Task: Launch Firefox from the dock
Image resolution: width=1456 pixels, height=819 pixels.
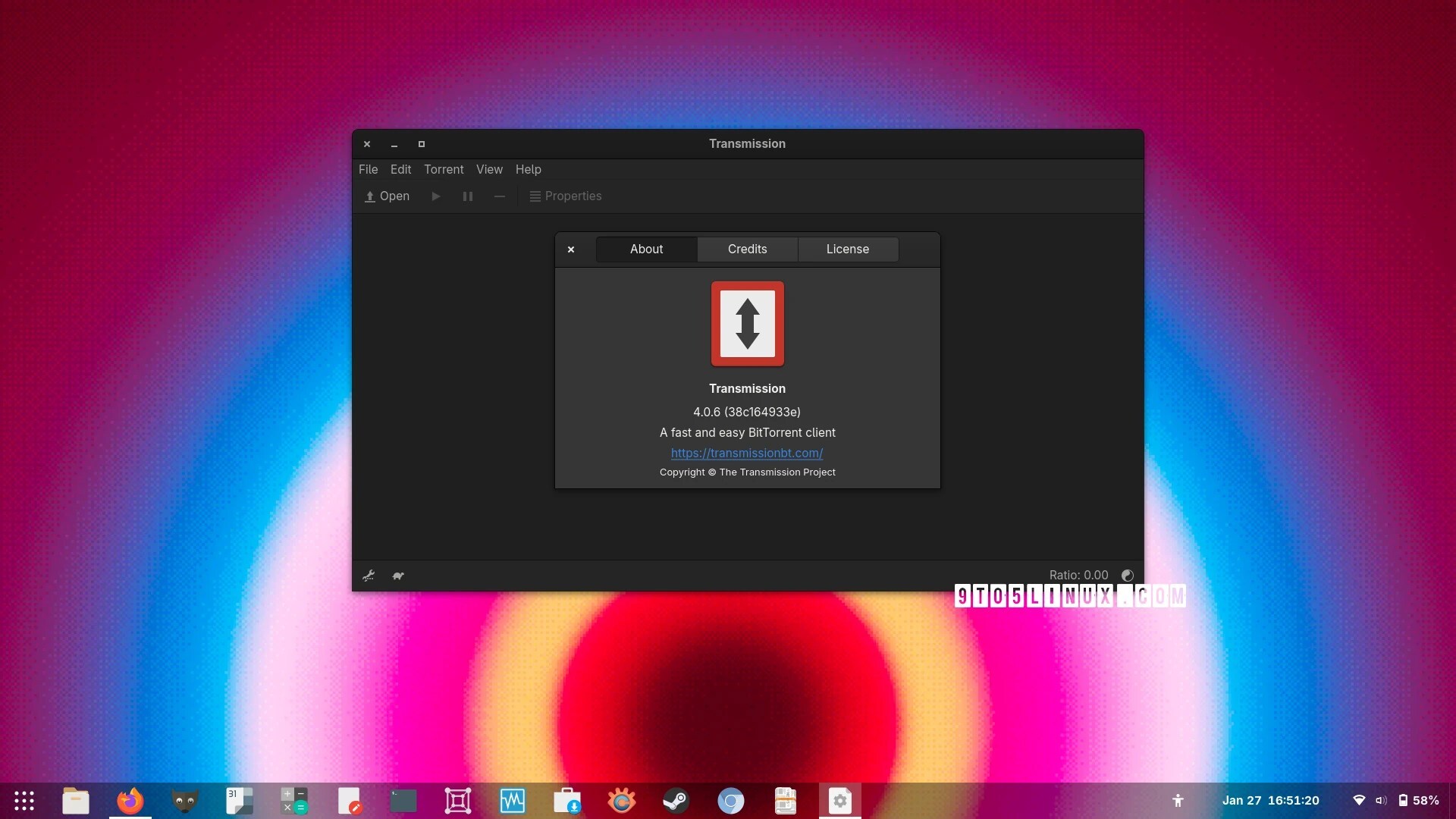Action: (130, 800)
